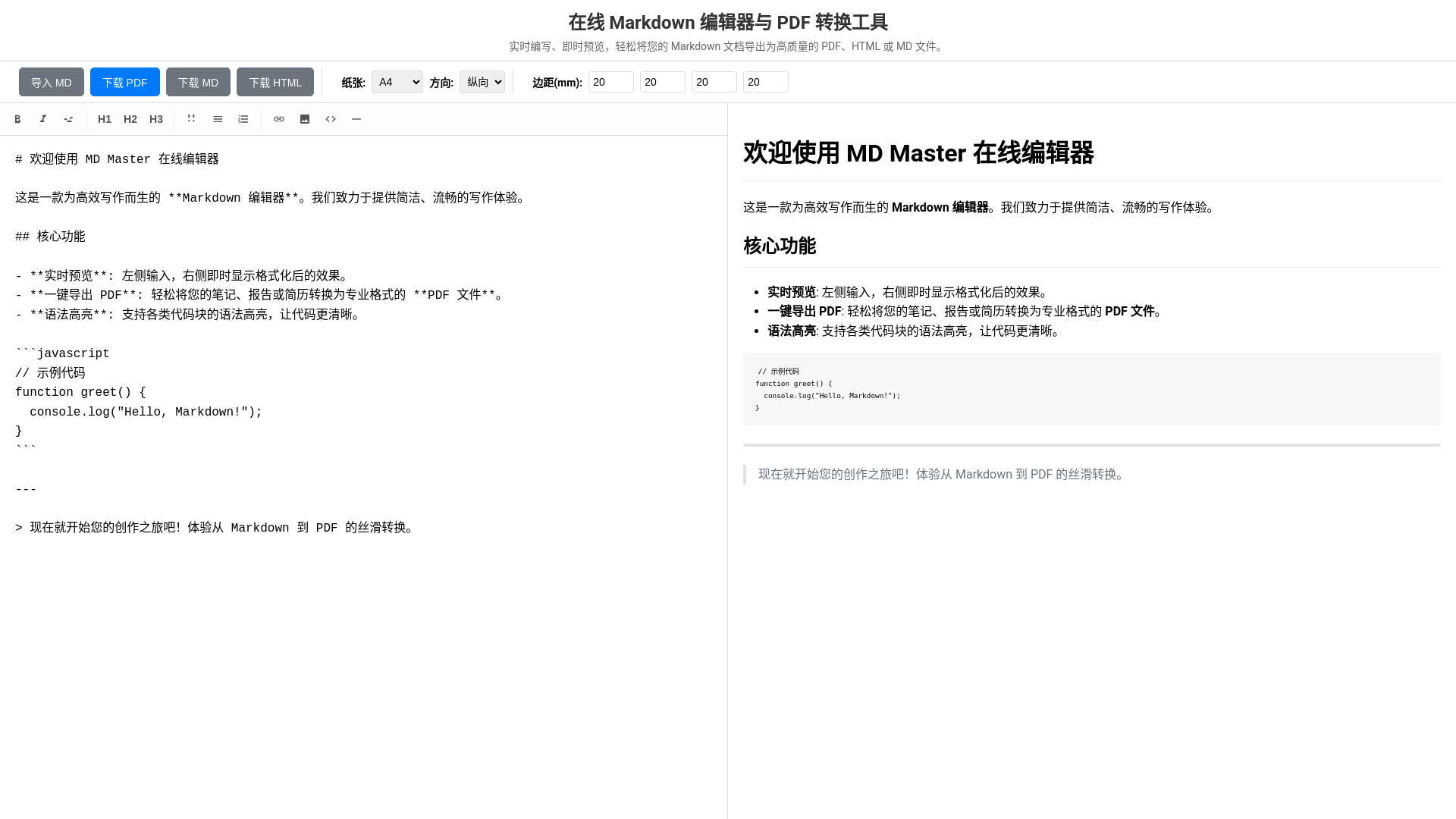1456x819 pixels.
Task: Click the '```javascript' line in the editor
Action: tap(62, 353)
